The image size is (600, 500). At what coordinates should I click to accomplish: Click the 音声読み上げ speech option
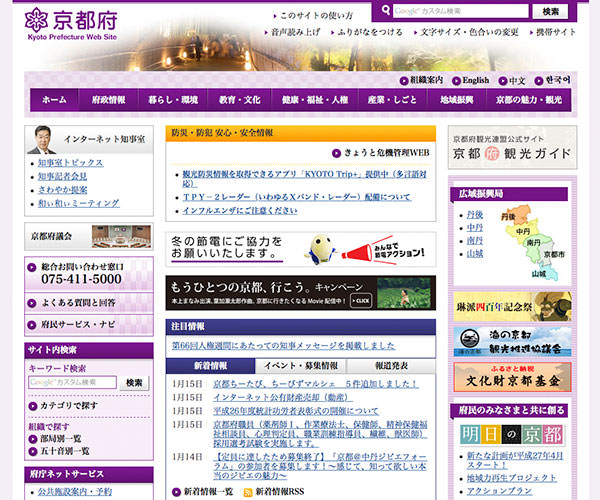coord(293,32)
